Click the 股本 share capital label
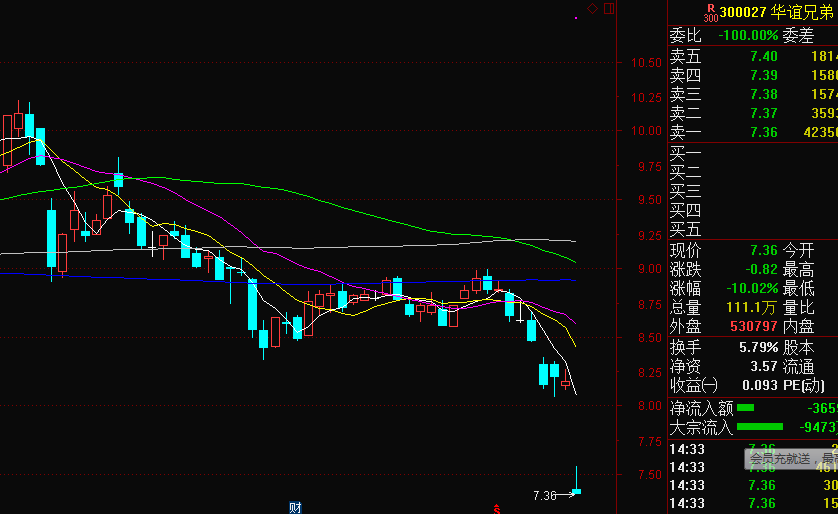This screenshot has height=514, width=838. pos(798,348)
